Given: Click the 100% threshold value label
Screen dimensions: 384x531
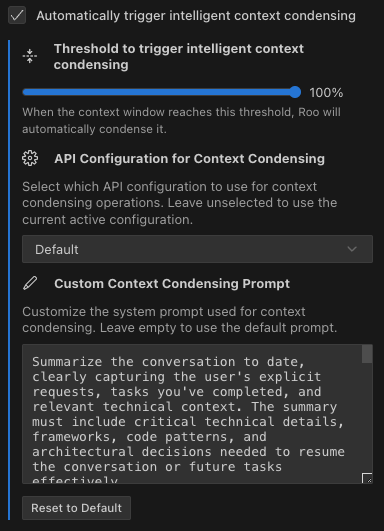Looking at the screenshot, I should [x=326, y=92].
